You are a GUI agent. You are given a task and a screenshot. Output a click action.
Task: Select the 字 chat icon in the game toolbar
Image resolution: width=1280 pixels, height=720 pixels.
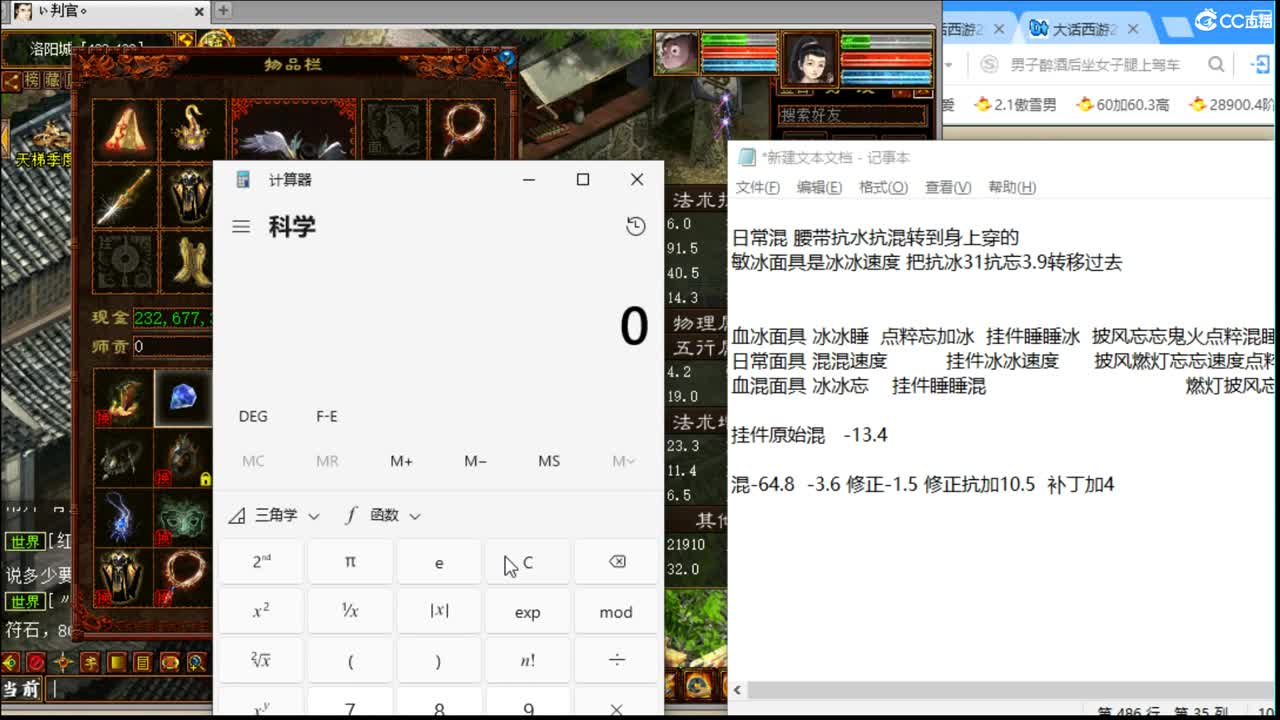pos(90,661)
